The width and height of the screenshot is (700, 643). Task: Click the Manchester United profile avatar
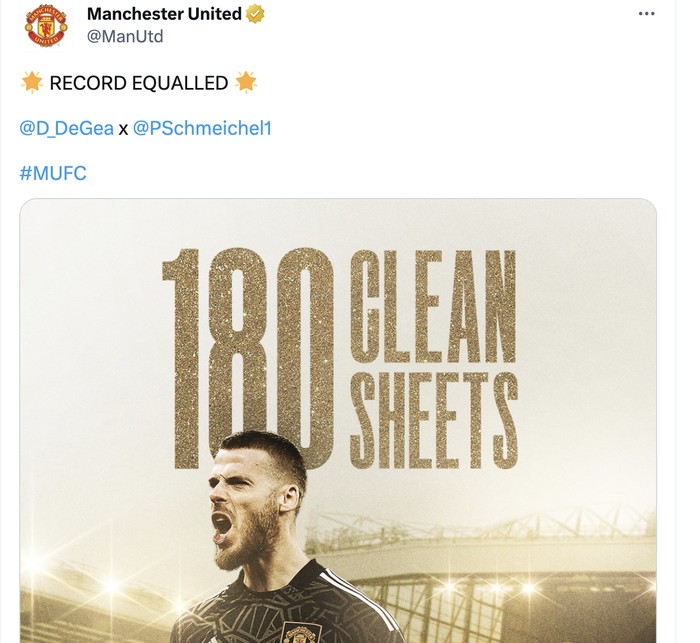click(x=46, y=26)
